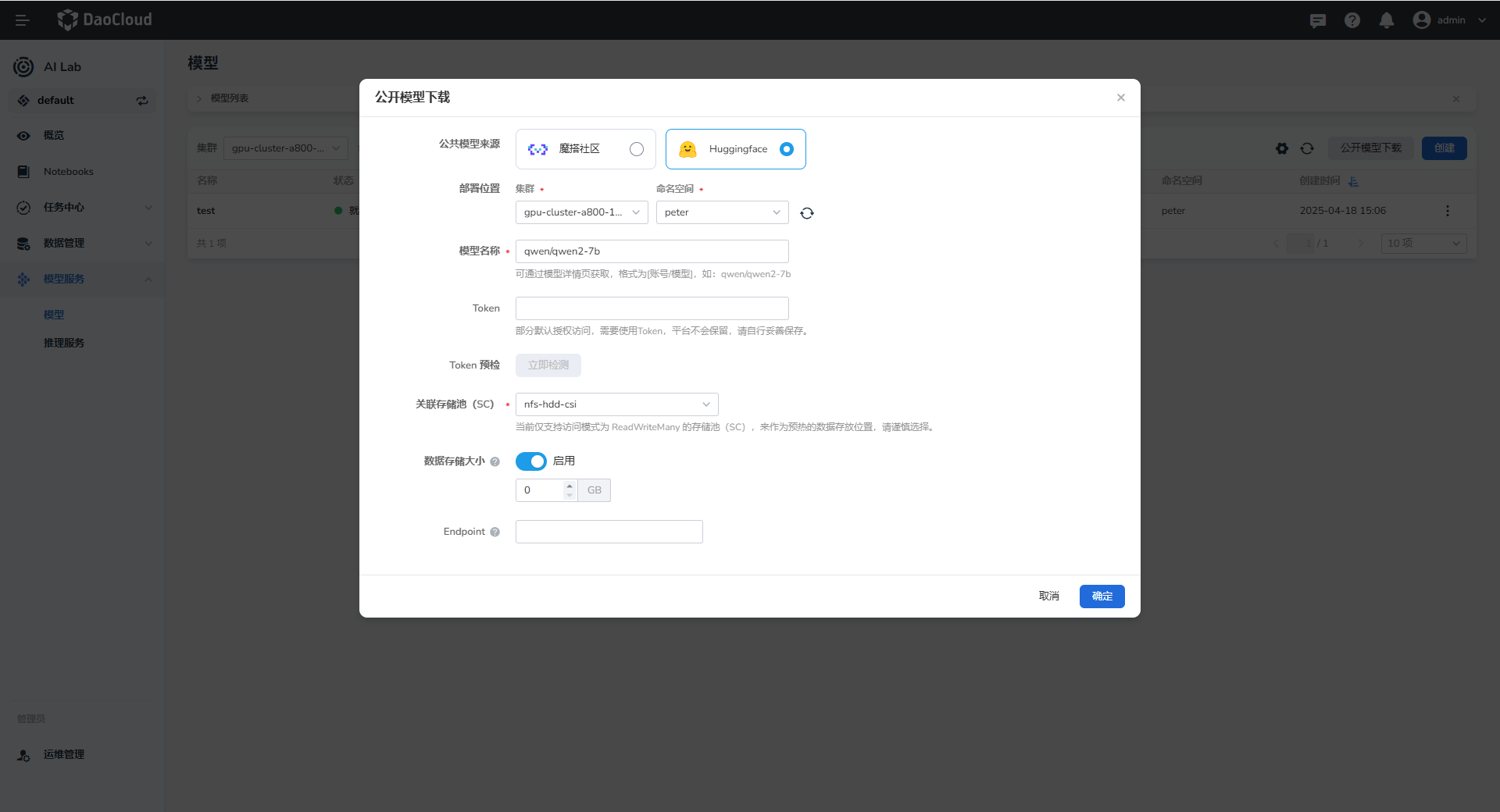Expand the 关联存储池 nfs-hdd-csi dropdown

tap(616, 404)
